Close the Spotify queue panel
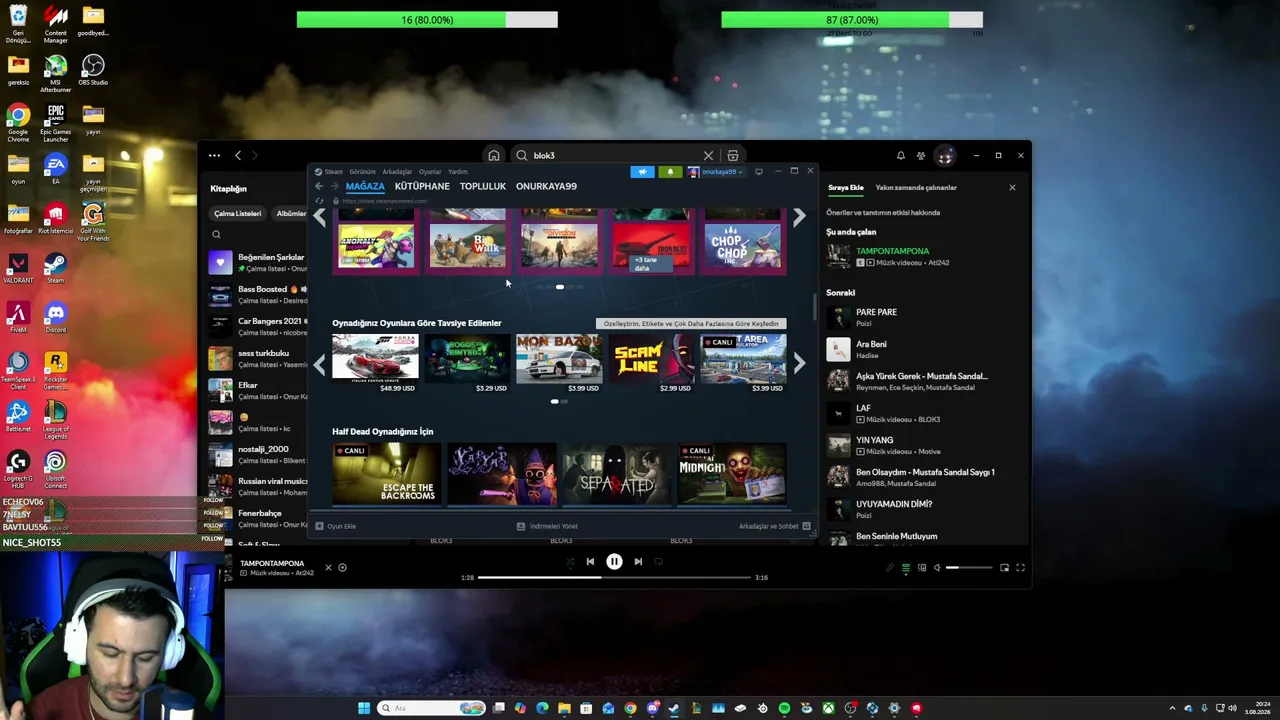The image size is (1280, 720). (1012, 188)
